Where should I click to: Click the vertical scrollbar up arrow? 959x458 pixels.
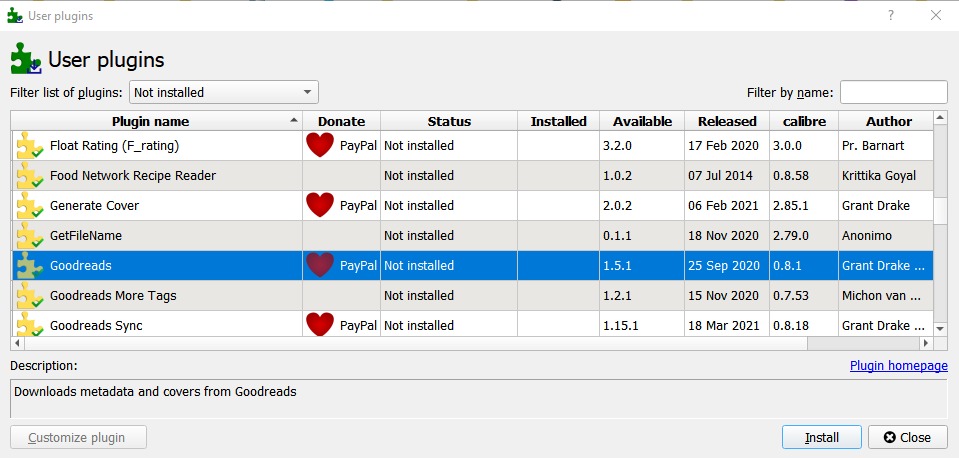click(941, 117)
